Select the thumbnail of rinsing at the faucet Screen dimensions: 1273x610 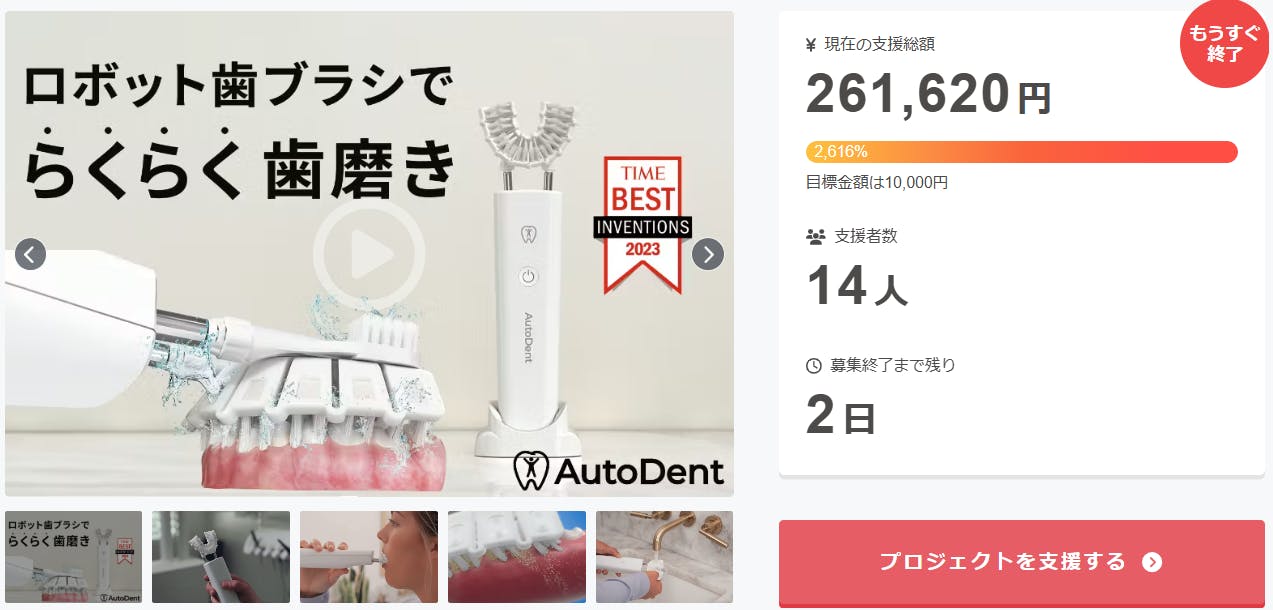(x=664, y=557)
